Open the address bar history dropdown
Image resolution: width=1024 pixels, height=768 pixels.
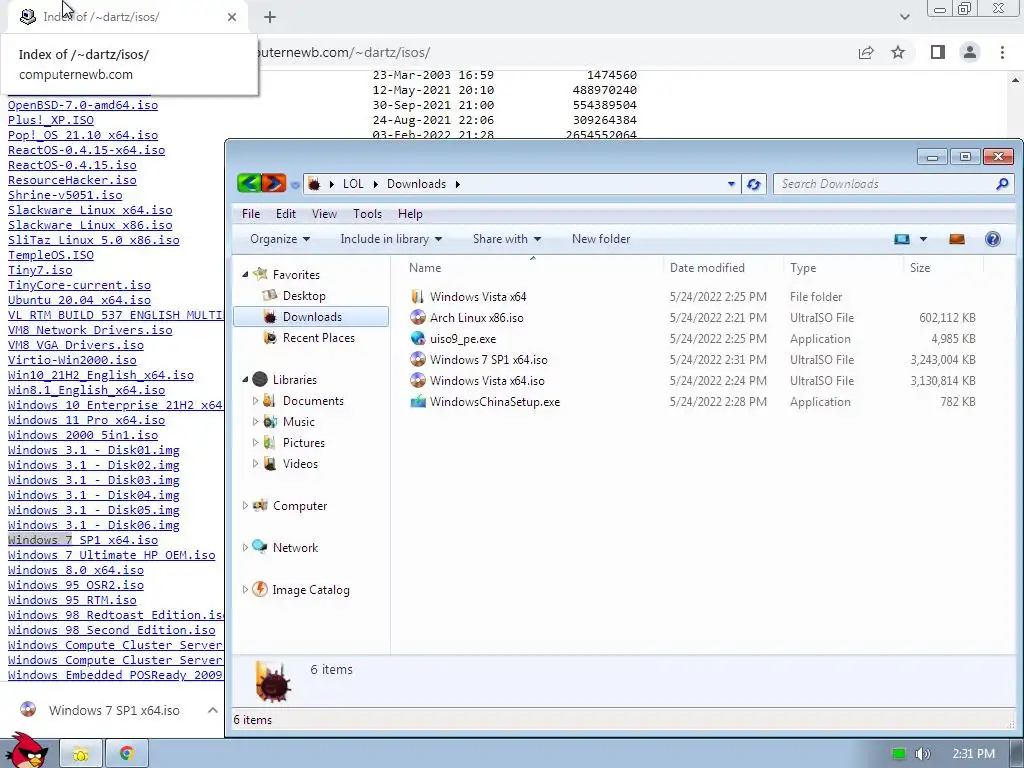click(731, 184)
